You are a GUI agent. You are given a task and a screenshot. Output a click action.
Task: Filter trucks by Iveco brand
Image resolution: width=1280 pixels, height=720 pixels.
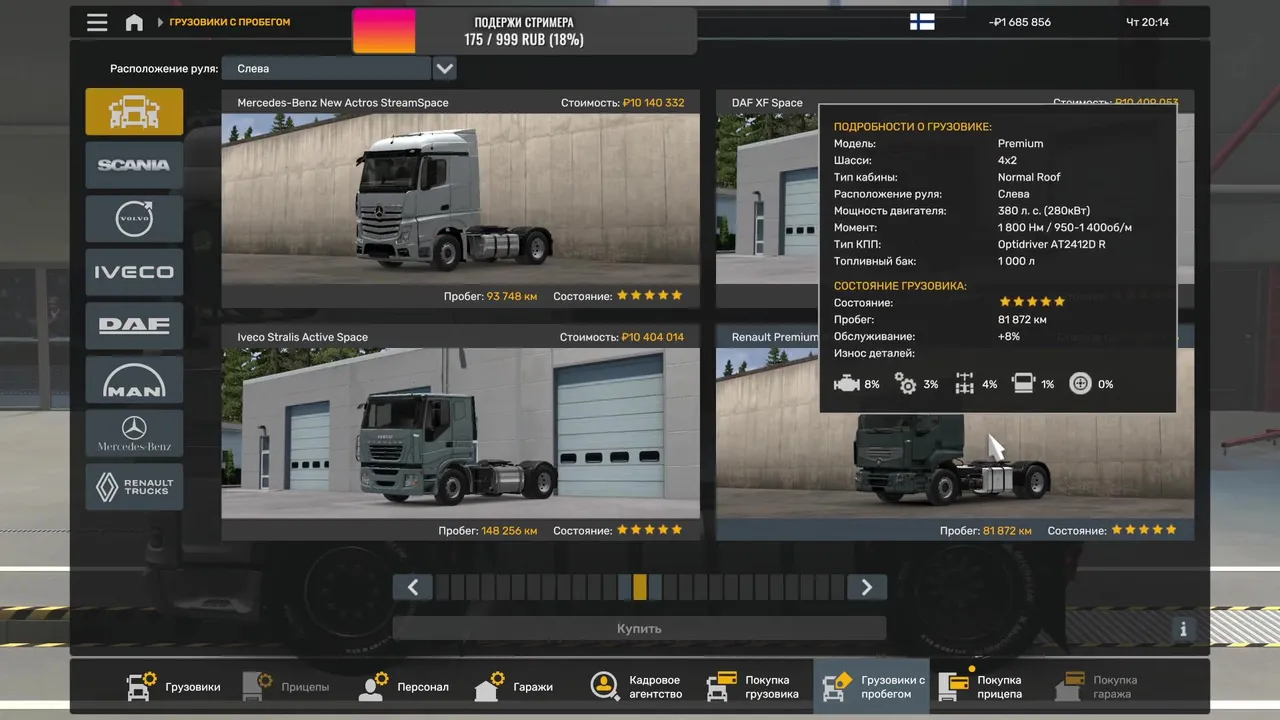[134, 272]
